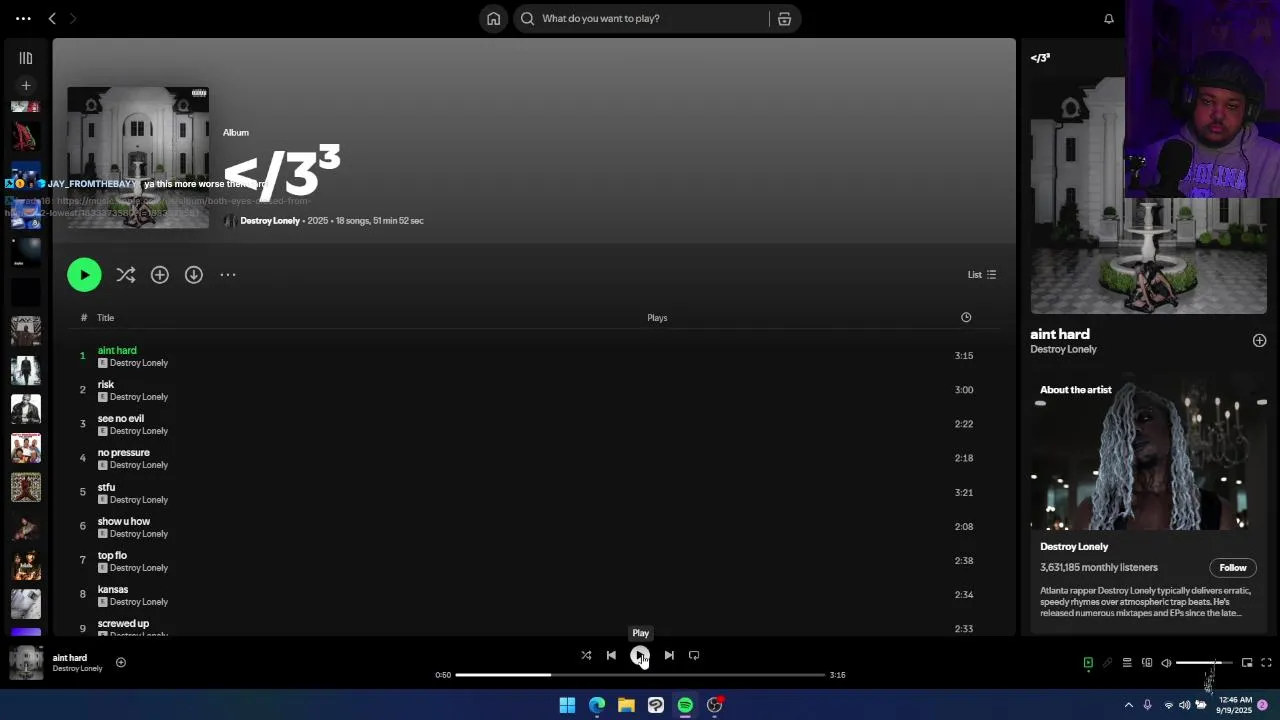
Task: Toggle repeat in the player bar
Action: (x=694, y=656)
